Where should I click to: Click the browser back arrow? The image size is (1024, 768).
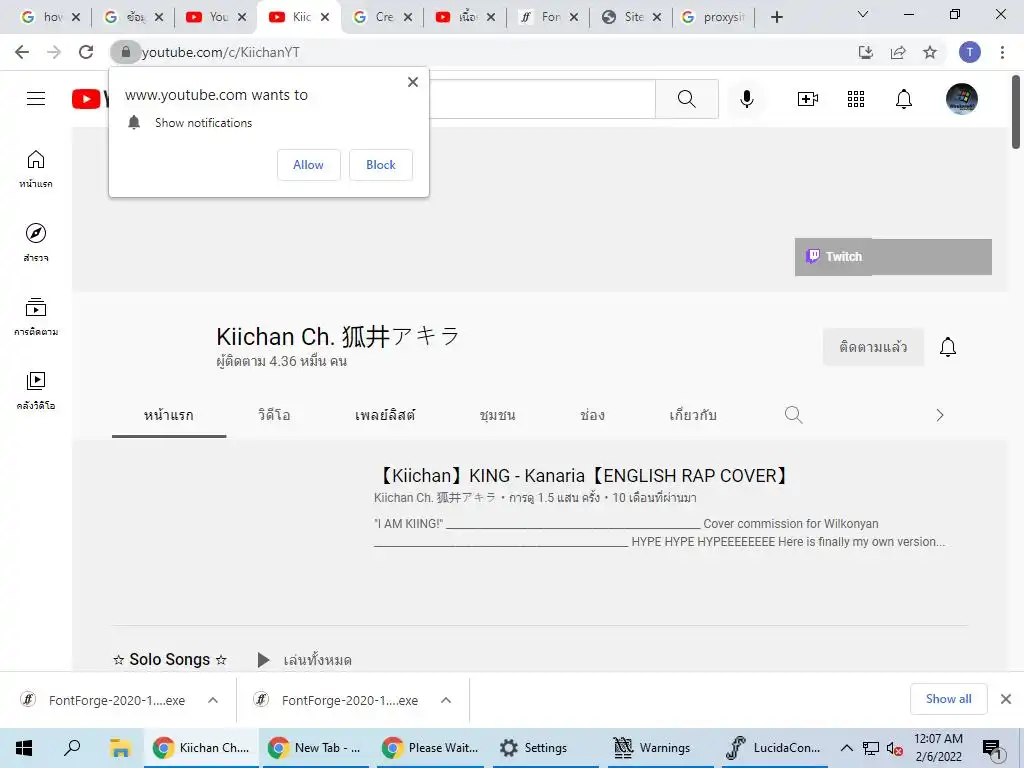coord(22,52)
